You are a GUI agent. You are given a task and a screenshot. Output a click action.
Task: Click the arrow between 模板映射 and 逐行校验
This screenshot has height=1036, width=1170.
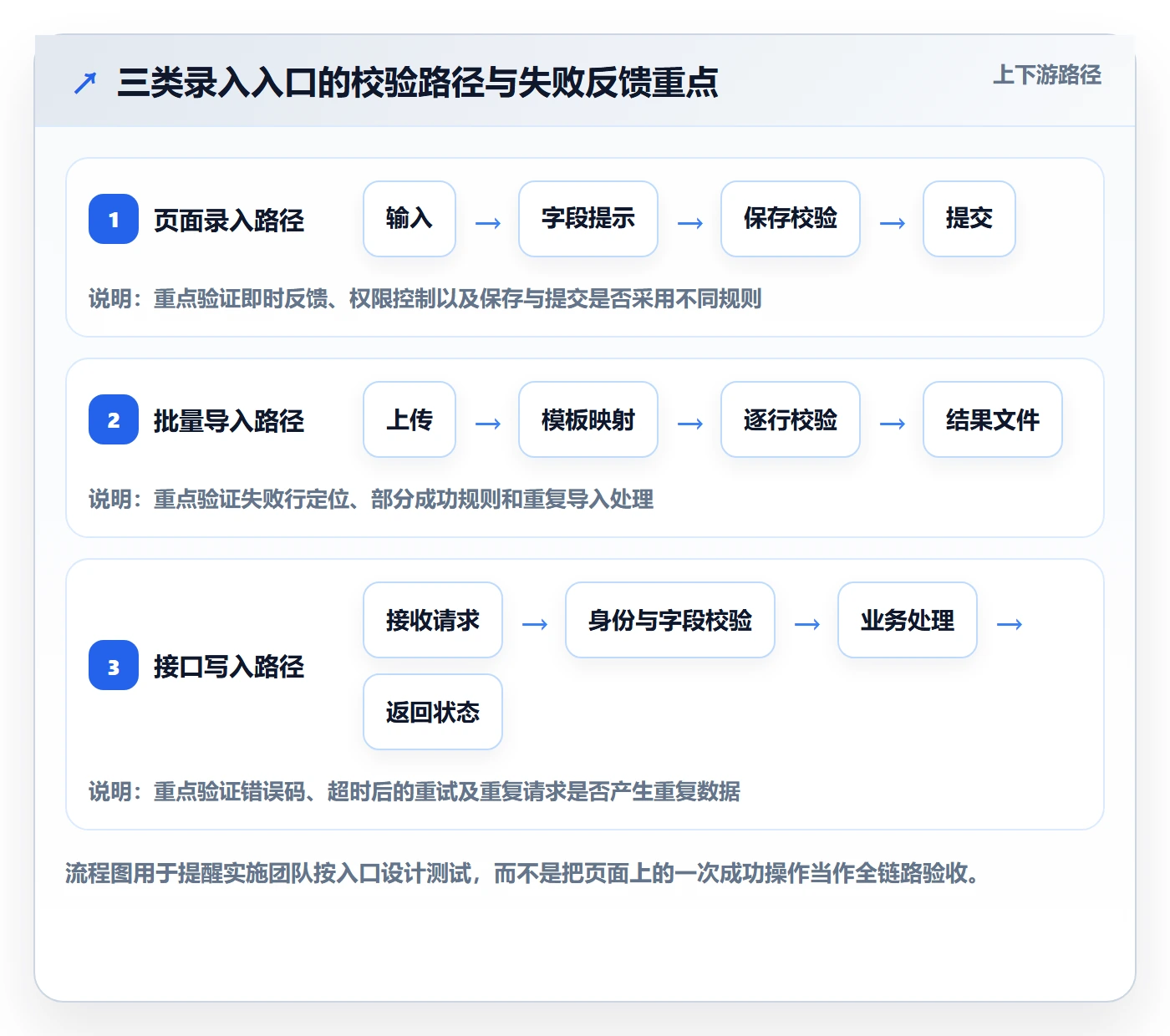click(x=690, y=424)
